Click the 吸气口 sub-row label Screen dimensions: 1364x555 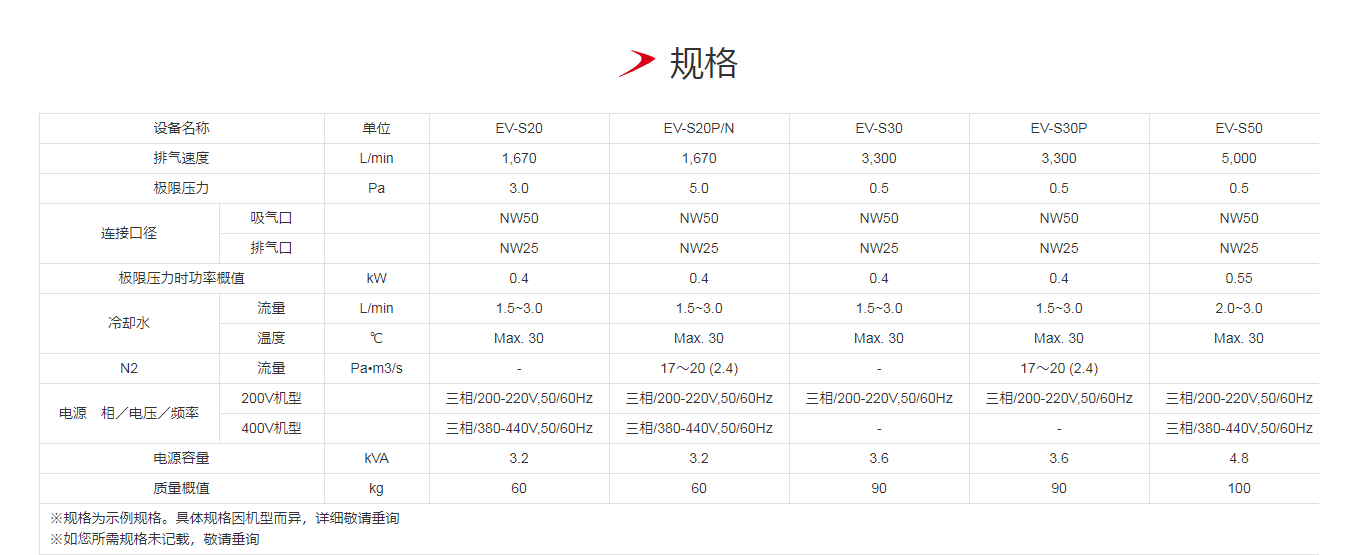click(x=271, y=218)
